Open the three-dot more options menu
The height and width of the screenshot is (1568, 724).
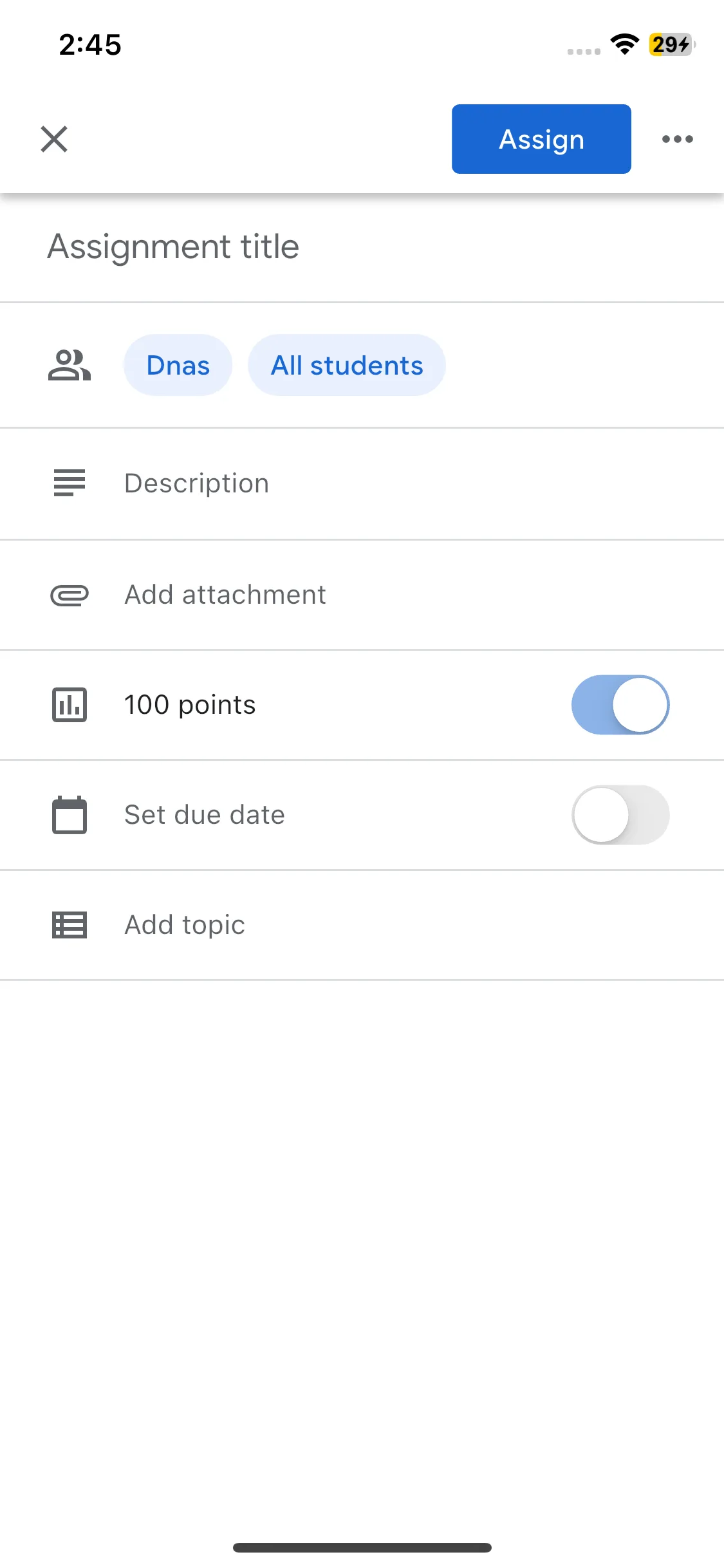[678, 139]
